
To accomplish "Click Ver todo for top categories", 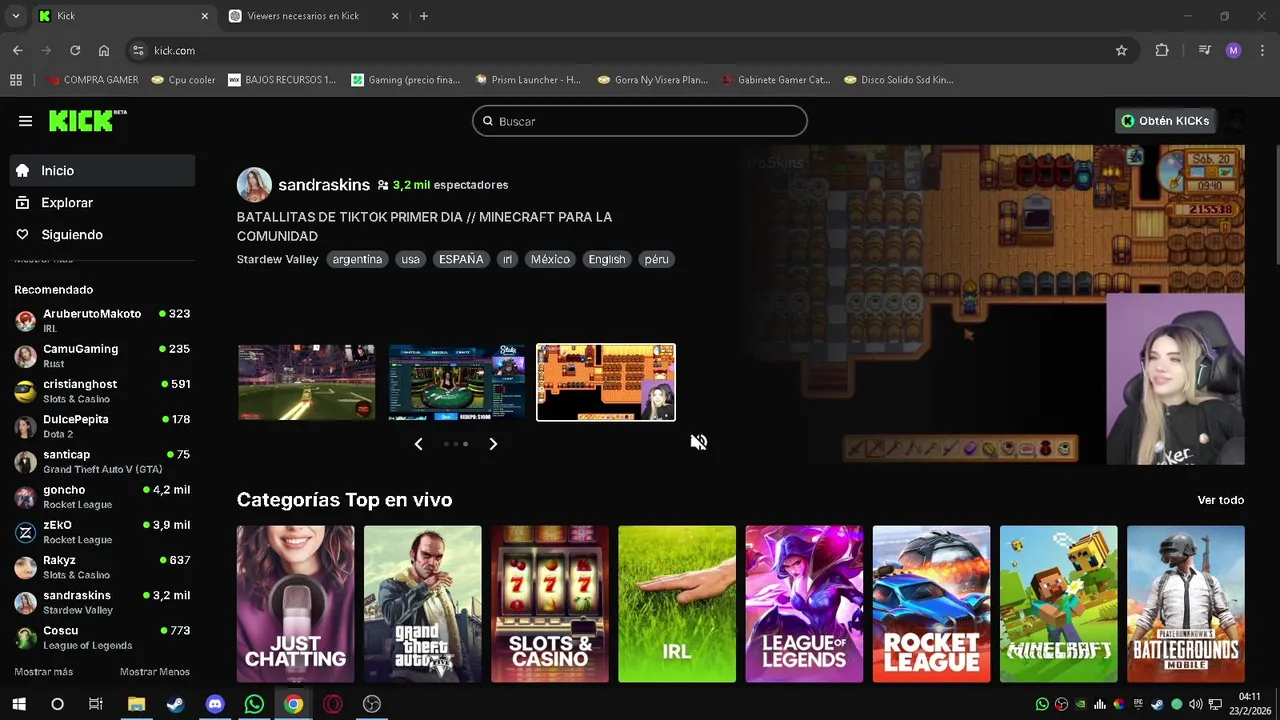I will click(1221, 500).
